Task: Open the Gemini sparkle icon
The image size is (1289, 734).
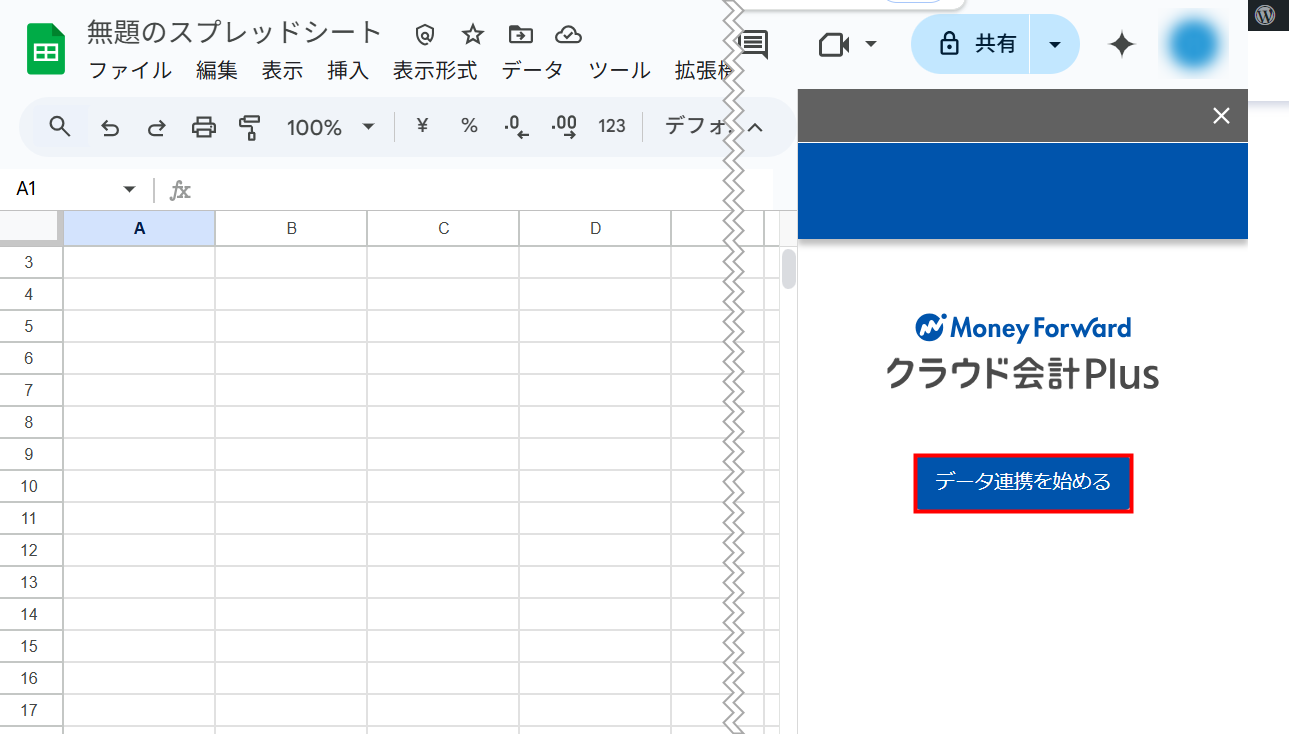Action: (x=1122, y=45)
